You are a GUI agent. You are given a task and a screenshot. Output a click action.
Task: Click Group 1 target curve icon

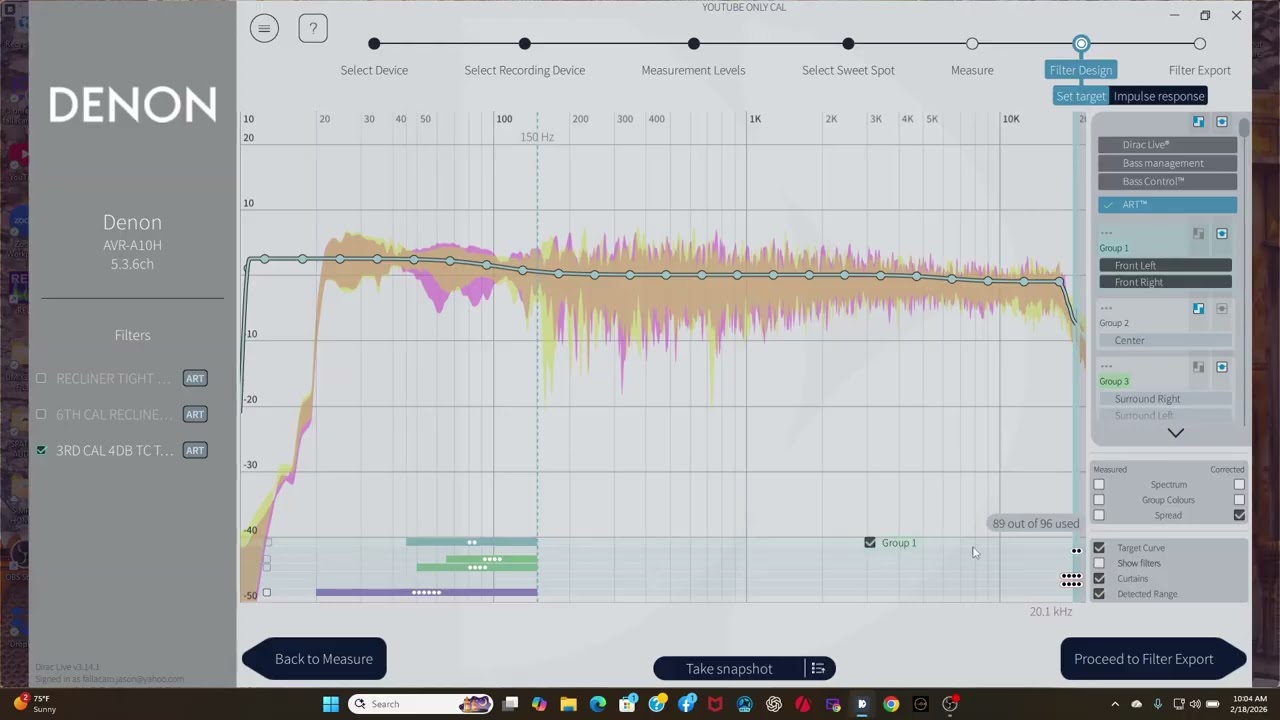(1198, 234)
